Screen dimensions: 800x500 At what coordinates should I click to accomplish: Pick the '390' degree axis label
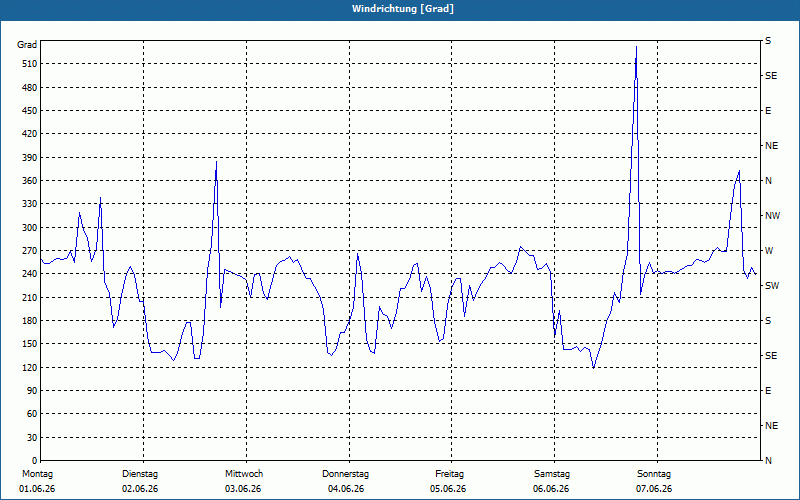(x=29, y=158)
